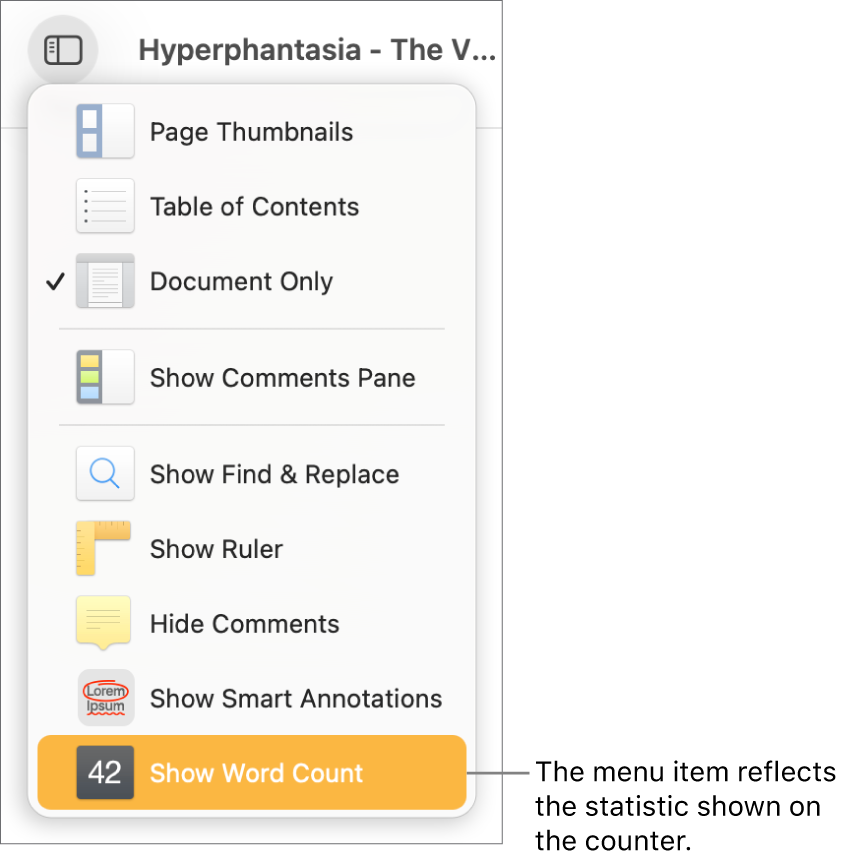Click the Comments Pane colored notes icon
The width and height of the screenshot is (844, 860).
(104, 378)
